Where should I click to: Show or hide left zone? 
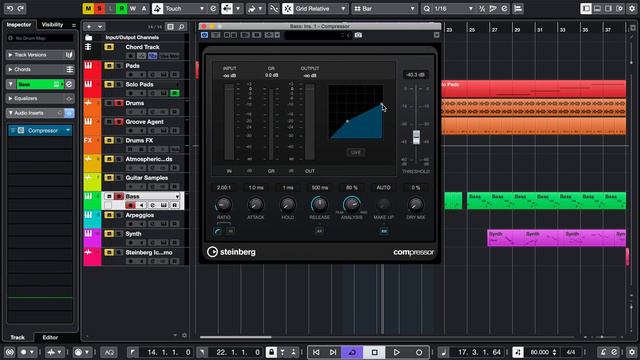tap(586, 8)
